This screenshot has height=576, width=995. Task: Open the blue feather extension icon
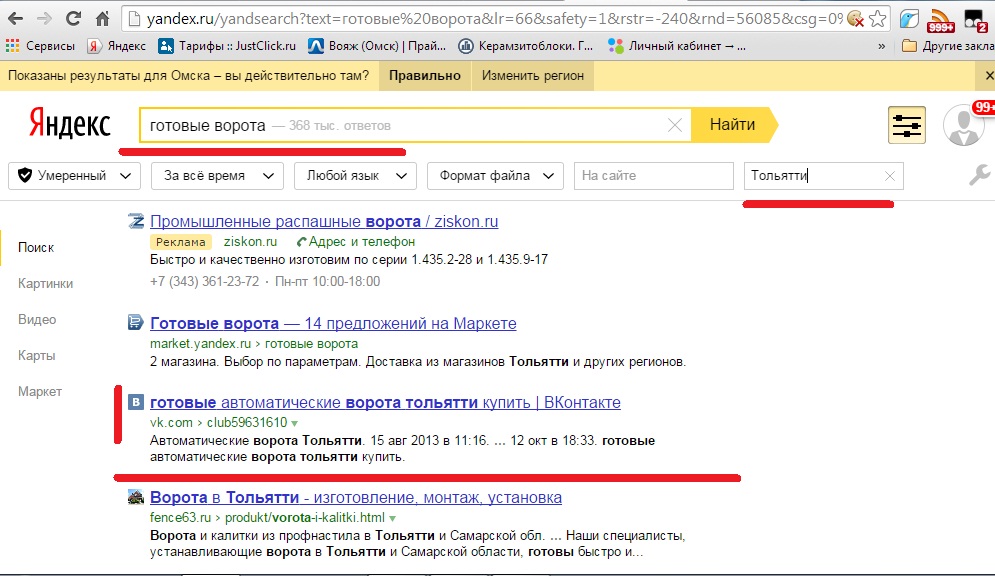pyautogui.click(x=909, y=19)
